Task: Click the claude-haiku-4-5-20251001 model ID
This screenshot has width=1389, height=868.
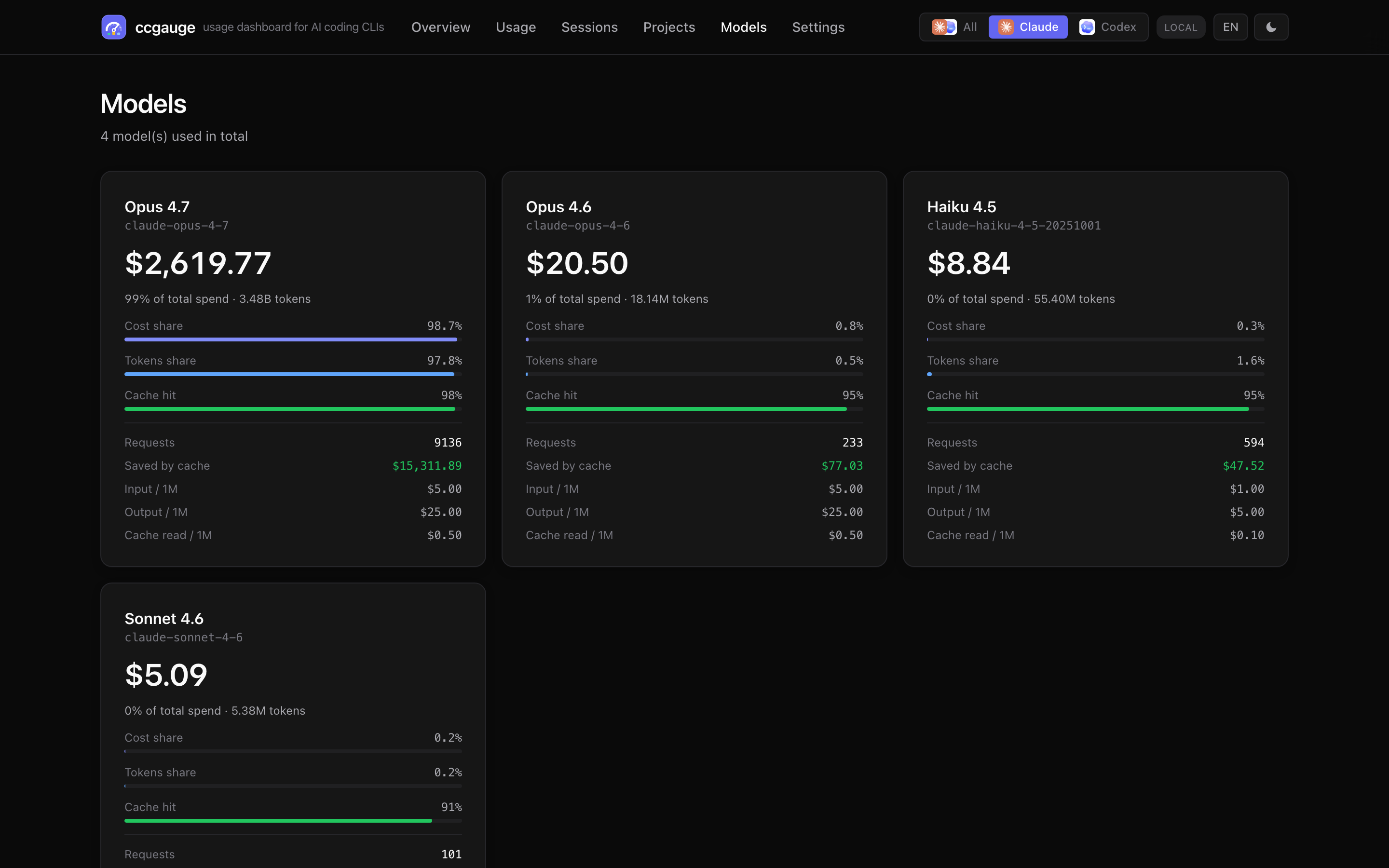Action: coord(1014,226)
